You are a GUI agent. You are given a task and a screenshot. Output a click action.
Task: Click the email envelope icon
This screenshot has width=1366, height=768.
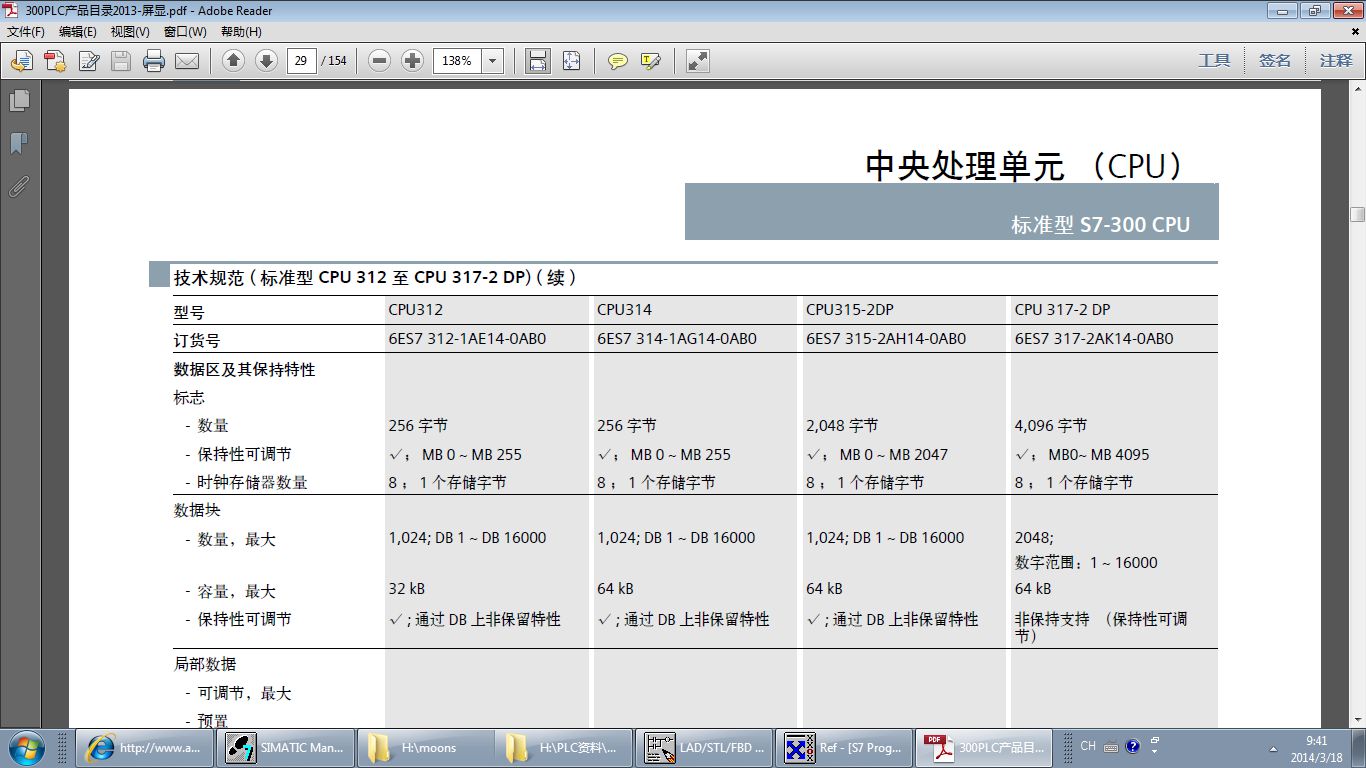click(x=187, y=61)
